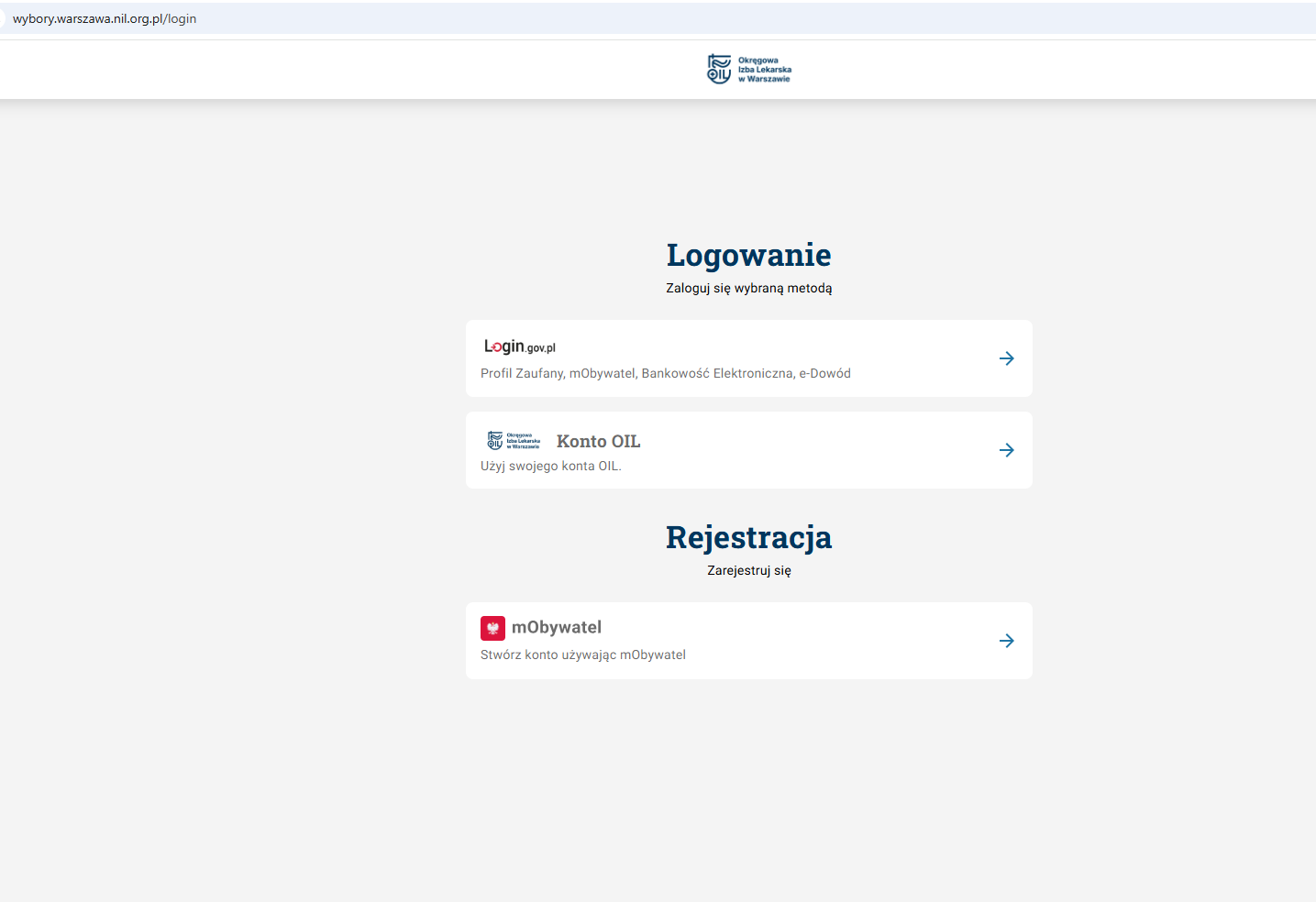Viewport: 1316px width, 902px height.
Task: Click the red mObywatel eagle icon
Action: coord(492,628)
